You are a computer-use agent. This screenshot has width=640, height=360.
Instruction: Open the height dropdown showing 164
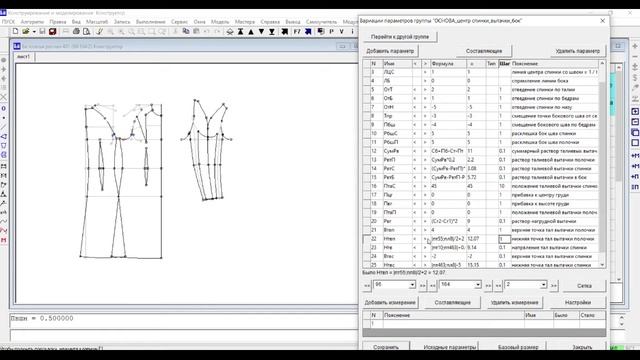click(x=478, y=285)
